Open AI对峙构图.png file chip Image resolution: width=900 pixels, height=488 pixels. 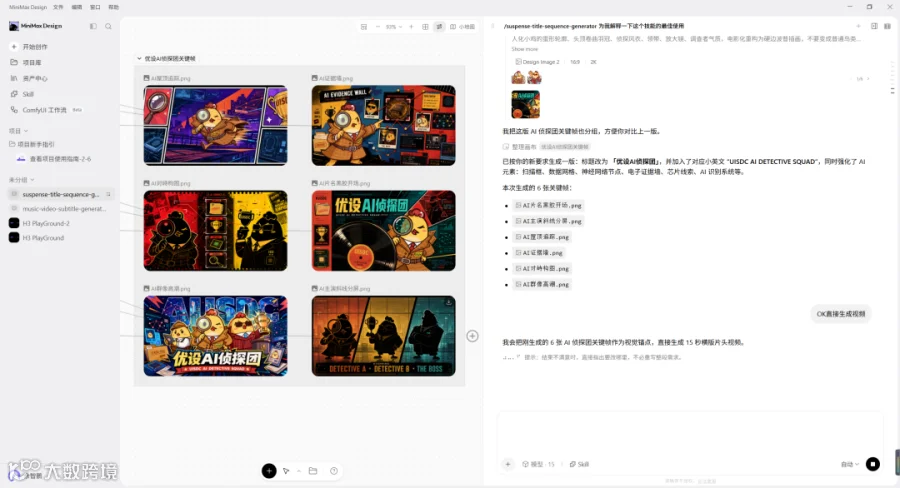pos(542,268)
